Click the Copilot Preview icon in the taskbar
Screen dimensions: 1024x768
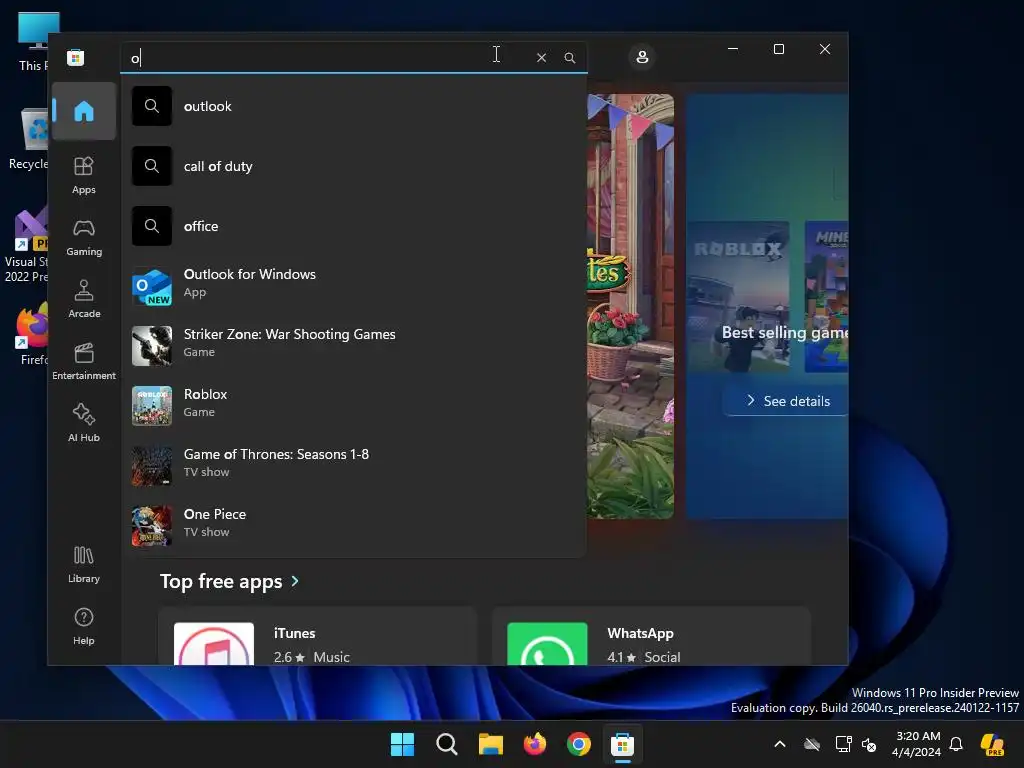click(x=992, y=744)
